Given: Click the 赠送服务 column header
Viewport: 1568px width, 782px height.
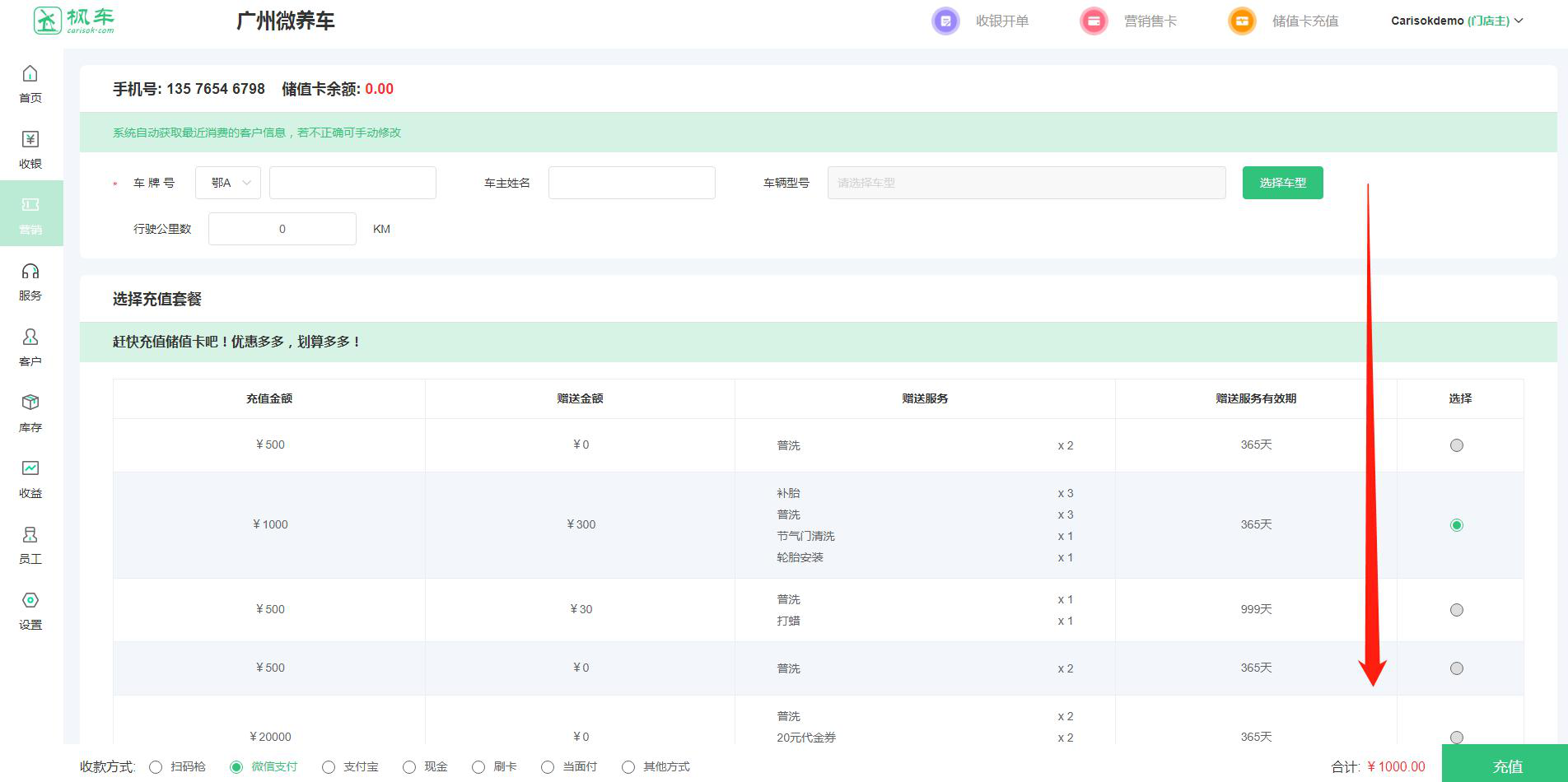Looking at the screenshot, I should tap(926, 398).
